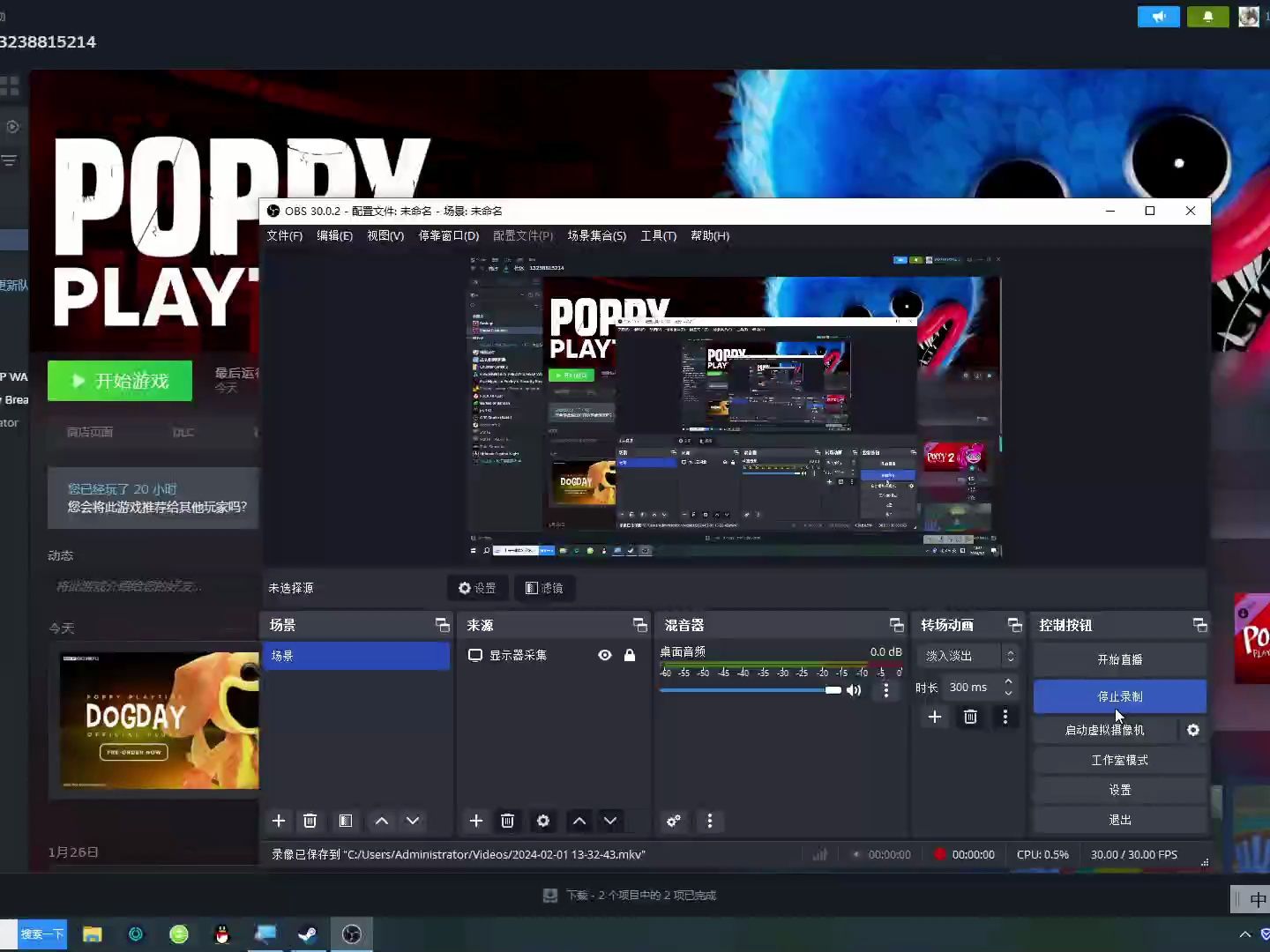Delete selected scene with trash icon

pos(310,821)
